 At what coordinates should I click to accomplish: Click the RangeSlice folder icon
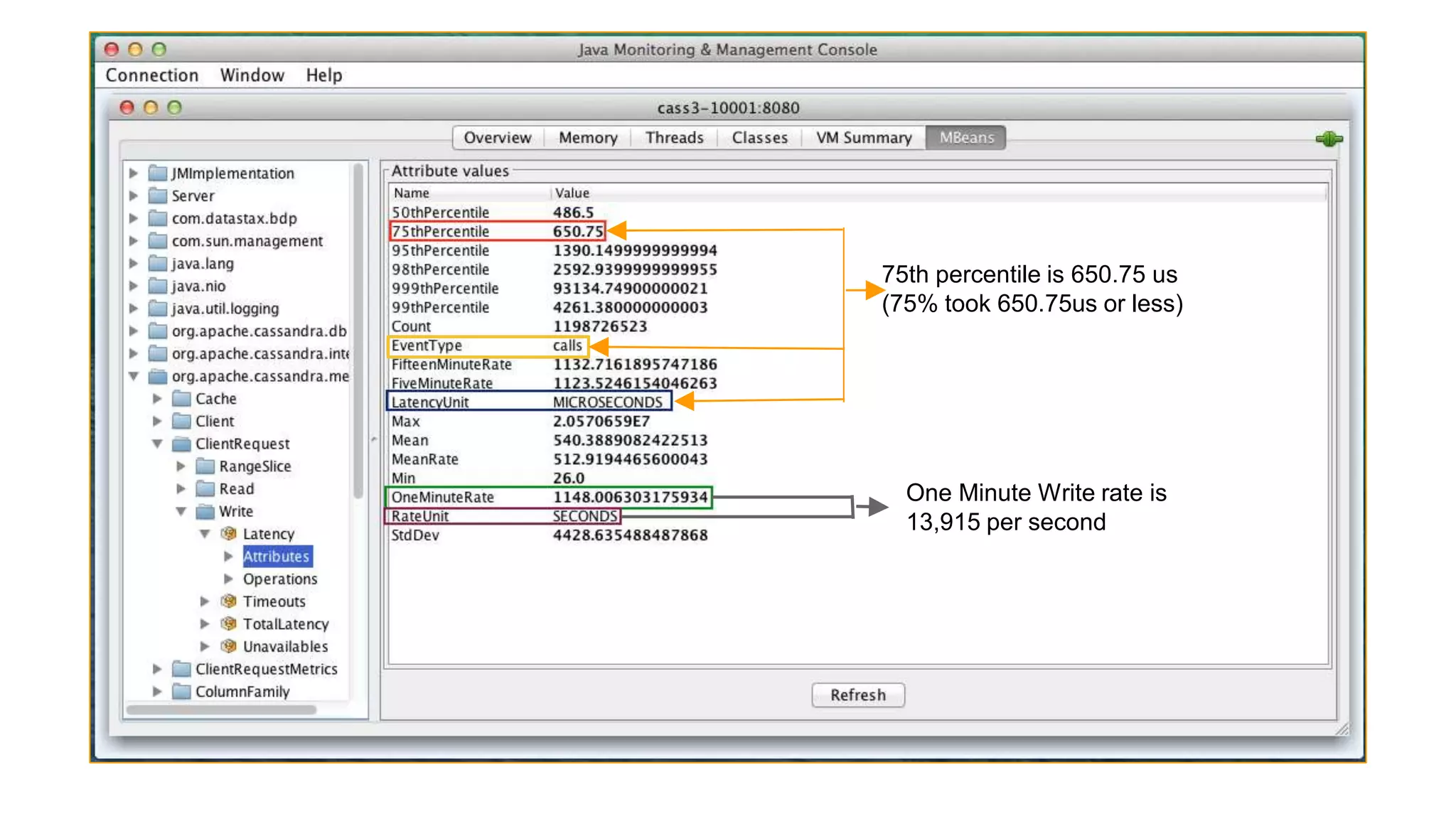pyautogui.click(x=205, y=466)
